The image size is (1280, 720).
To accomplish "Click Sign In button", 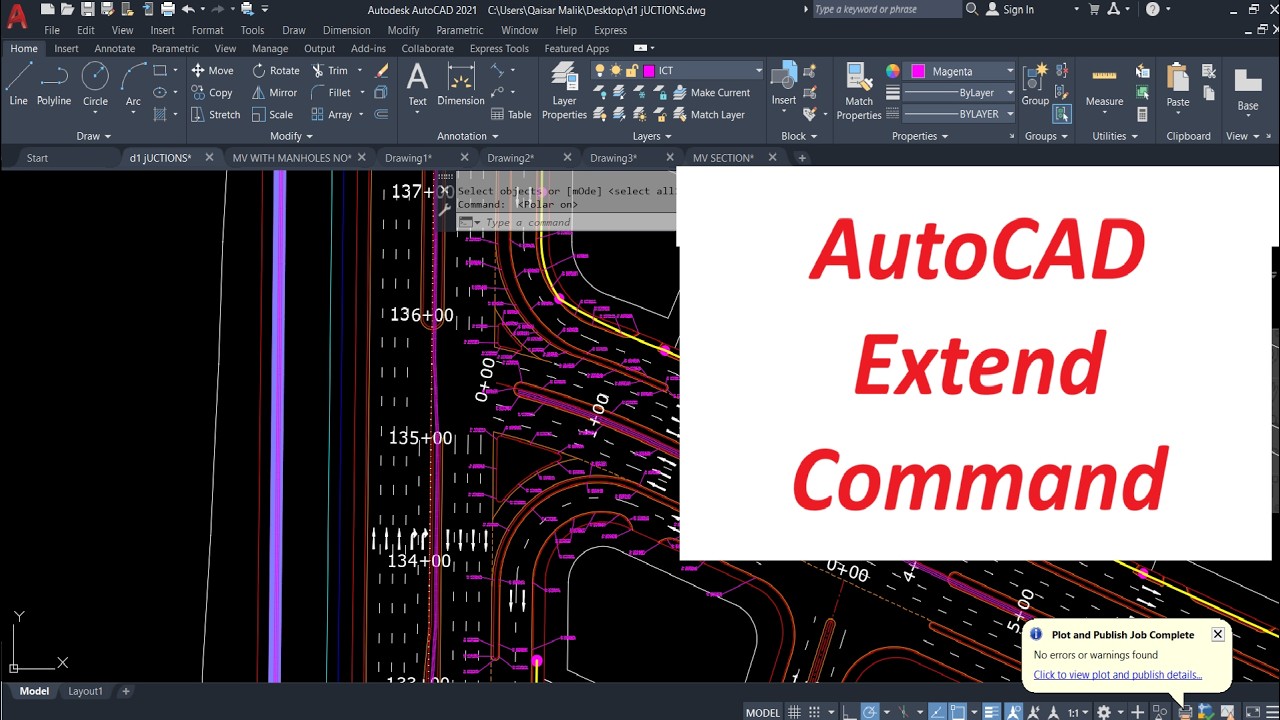I will (1010, 9).
